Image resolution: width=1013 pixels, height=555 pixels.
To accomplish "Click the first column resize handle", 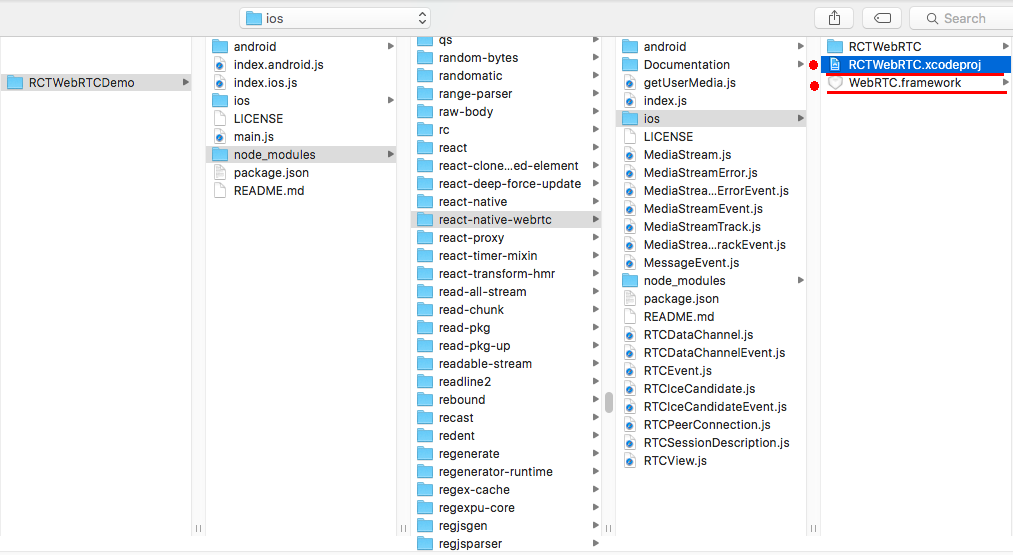I will coord(198,529).
